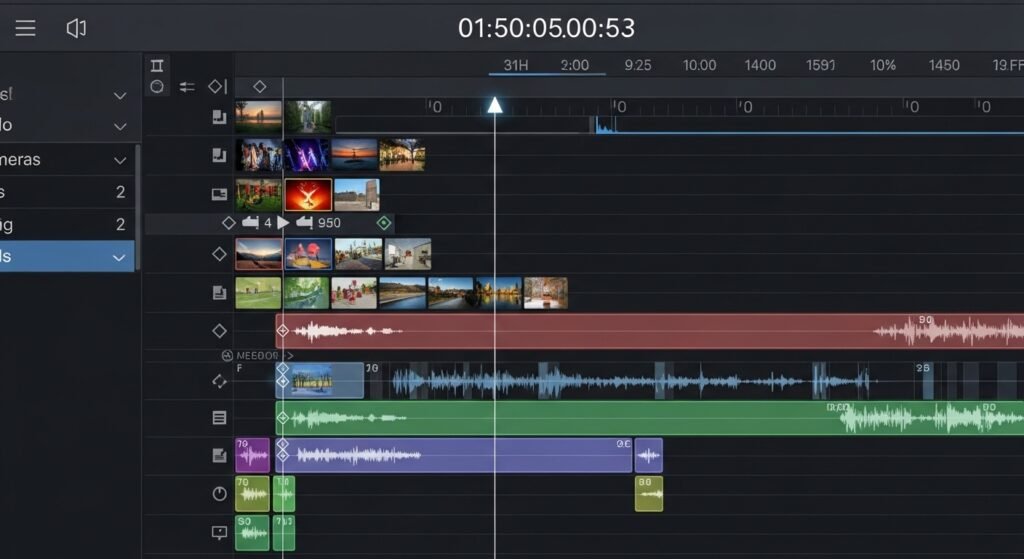Select the blue clip with winter thumbnail
Viewport: 1024px width, 559px height.
(x=320, y=381)
